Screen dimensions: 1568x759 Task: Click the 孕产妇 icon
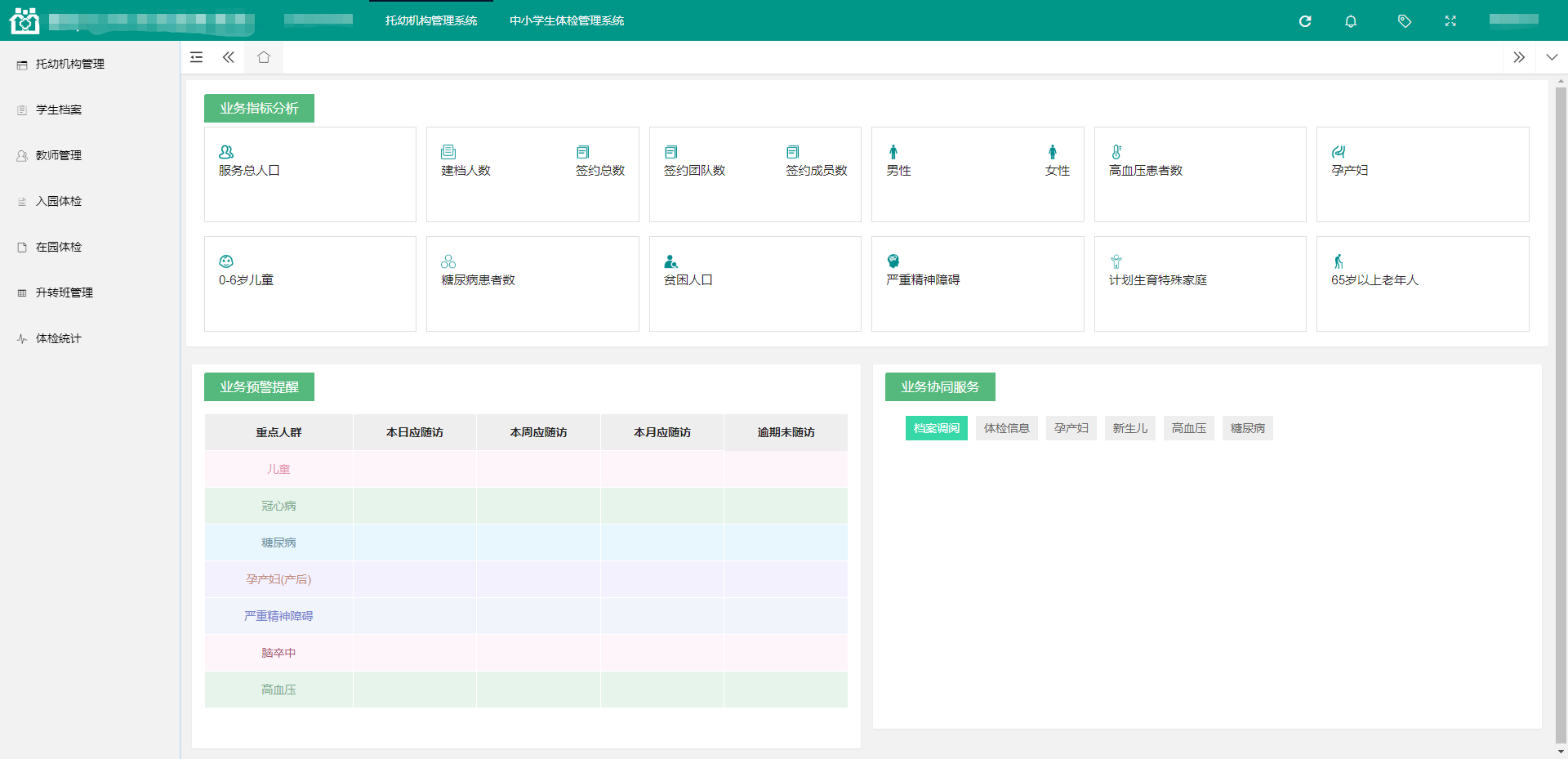(1339, 152)
